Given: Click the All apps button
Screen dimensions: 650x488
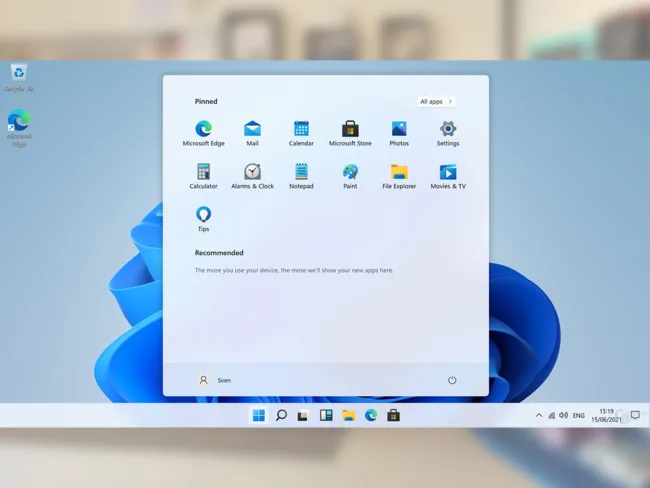Looking at the screenshot, I should click(x=436, y=102).
